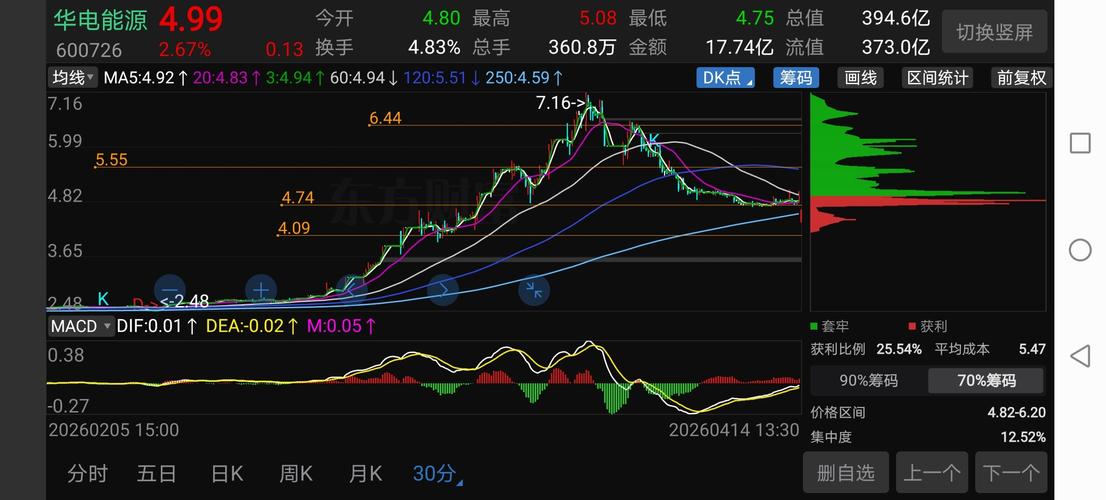The width and height of the screenshot is (1106, 500).
Task: Tap the 5.55 horizontal price line label
Action: [x=111, y=159]
